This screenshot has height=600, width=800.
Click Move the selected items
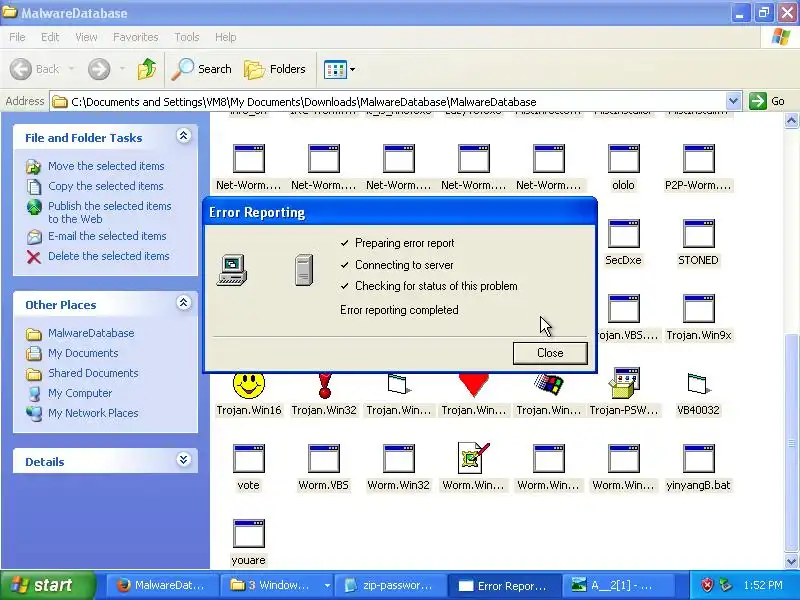click(x=106, y=166)
